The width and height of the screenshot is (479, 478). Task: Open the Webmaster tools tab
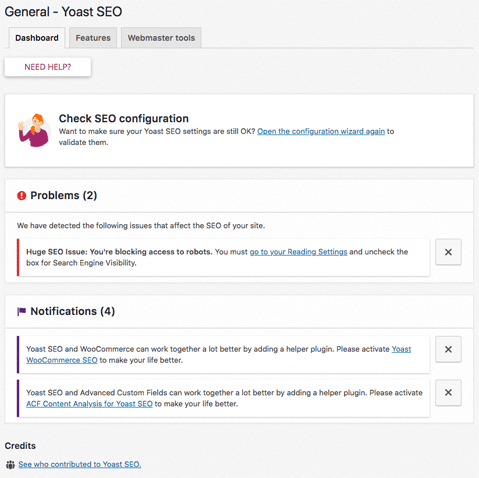pos(161,38)
